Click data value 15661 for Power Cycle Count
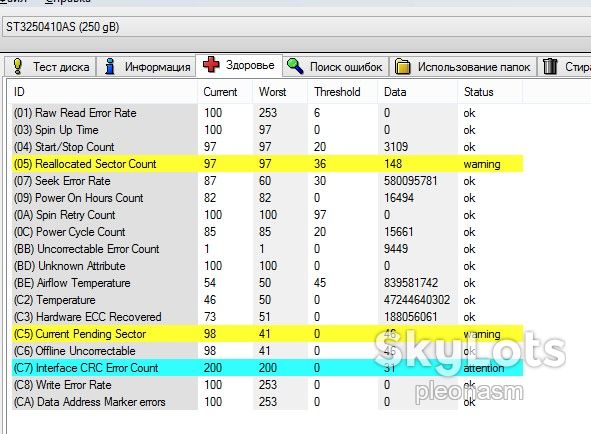The image size is (591, 434). (x=399, y=232)
